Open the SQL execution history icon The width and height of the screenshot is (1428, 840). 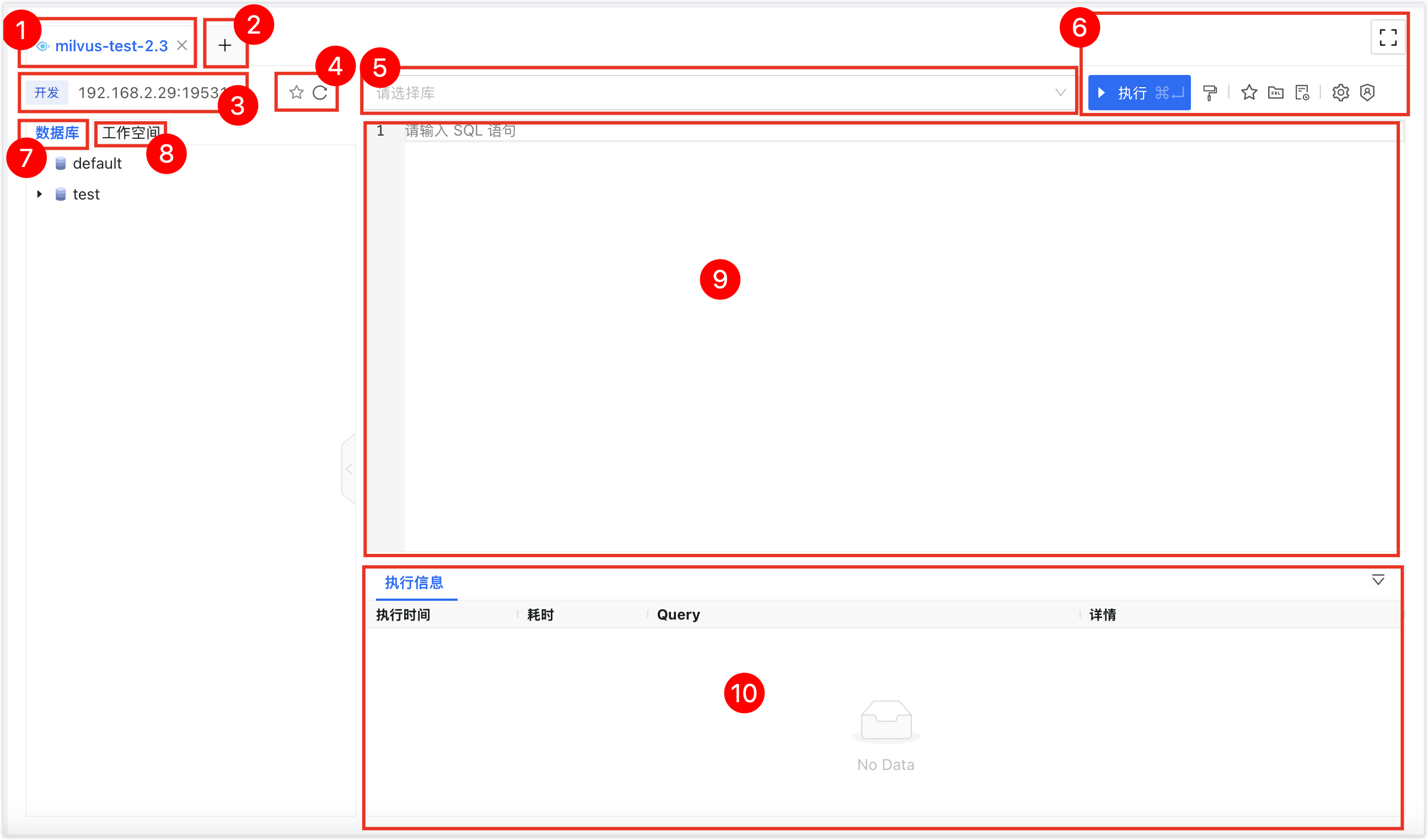click(x=1302, y=93)
